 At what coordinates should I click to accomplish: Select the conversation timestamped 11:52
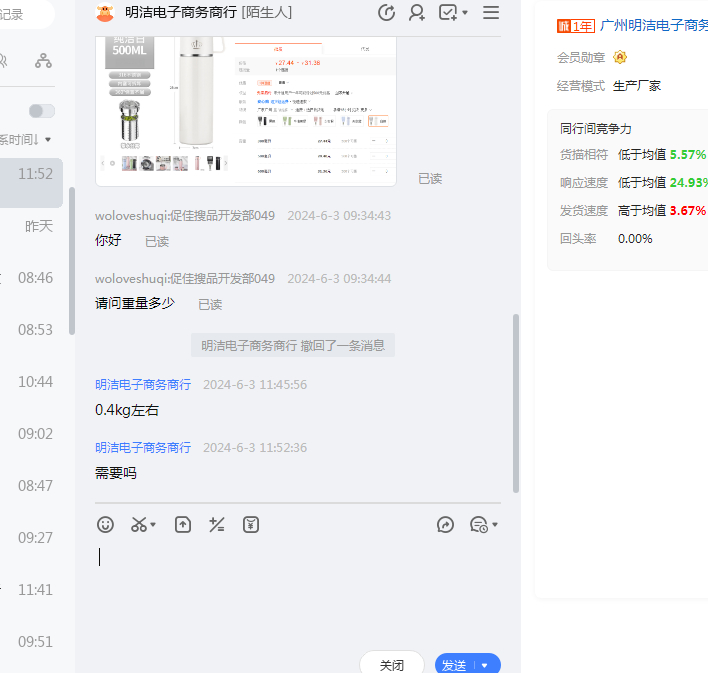pos(35,174)
